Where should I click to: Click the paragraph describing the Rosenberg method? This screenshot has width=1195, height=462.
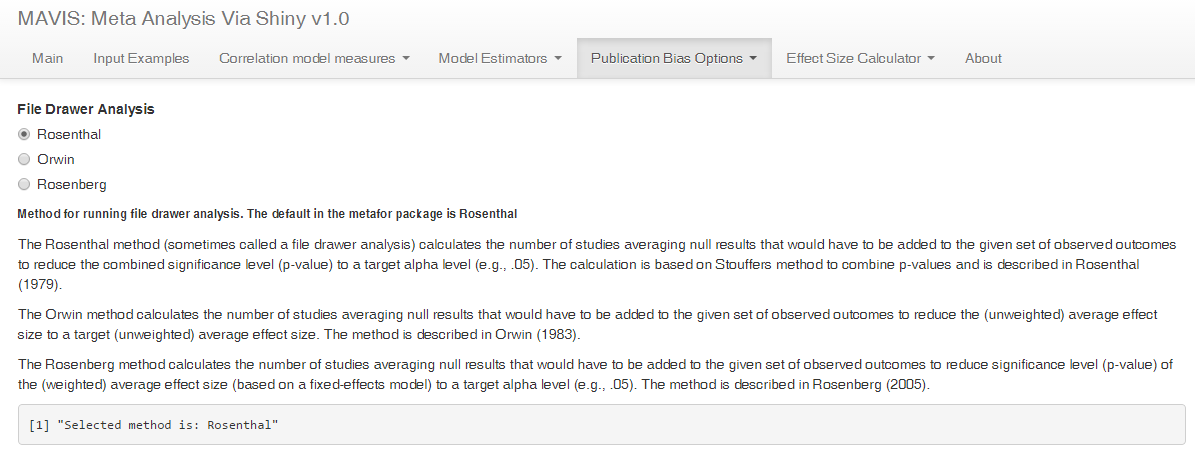pos(597,373)
